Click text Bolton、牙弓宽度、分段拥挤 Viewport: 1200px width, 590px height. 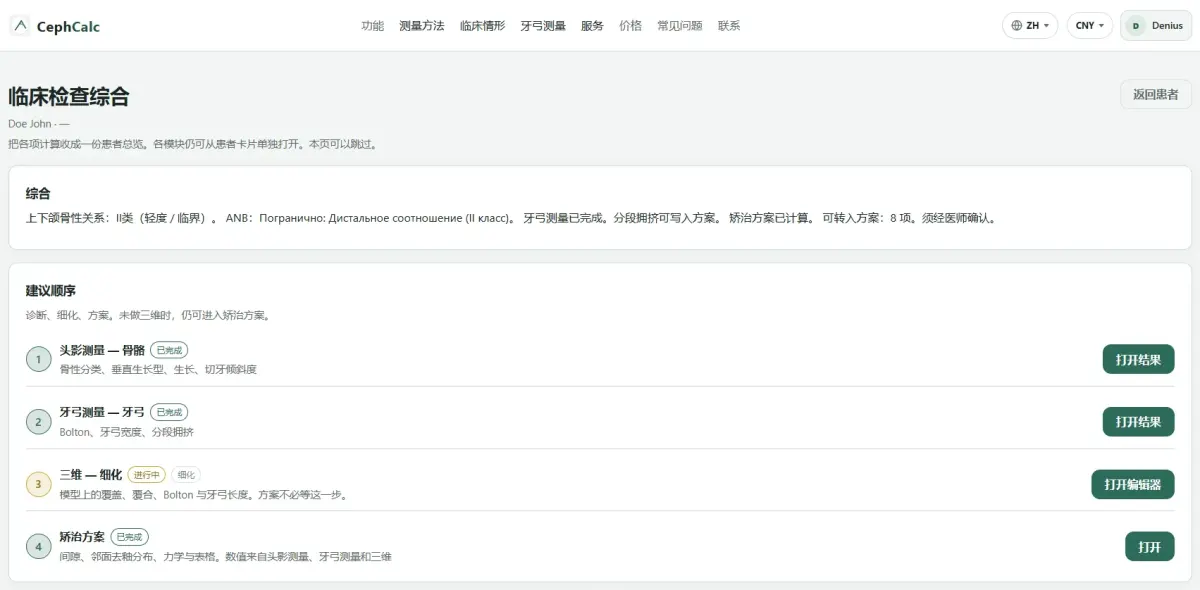tap(127, 432)
